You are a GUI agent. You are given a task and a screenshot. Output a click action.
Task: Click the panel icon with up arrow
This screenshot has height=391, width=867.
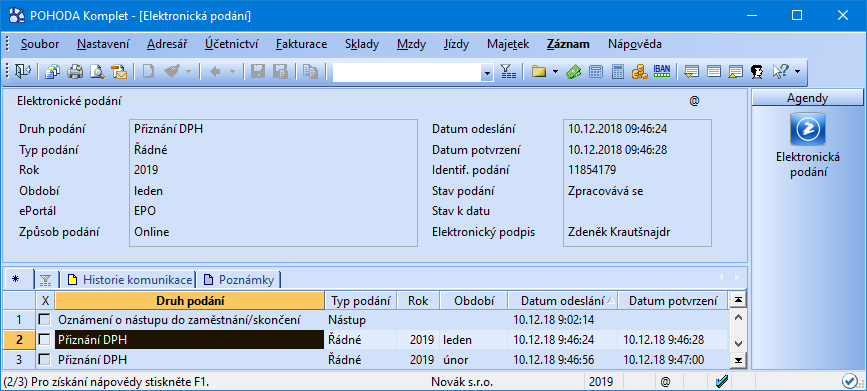tap(735, 71)
